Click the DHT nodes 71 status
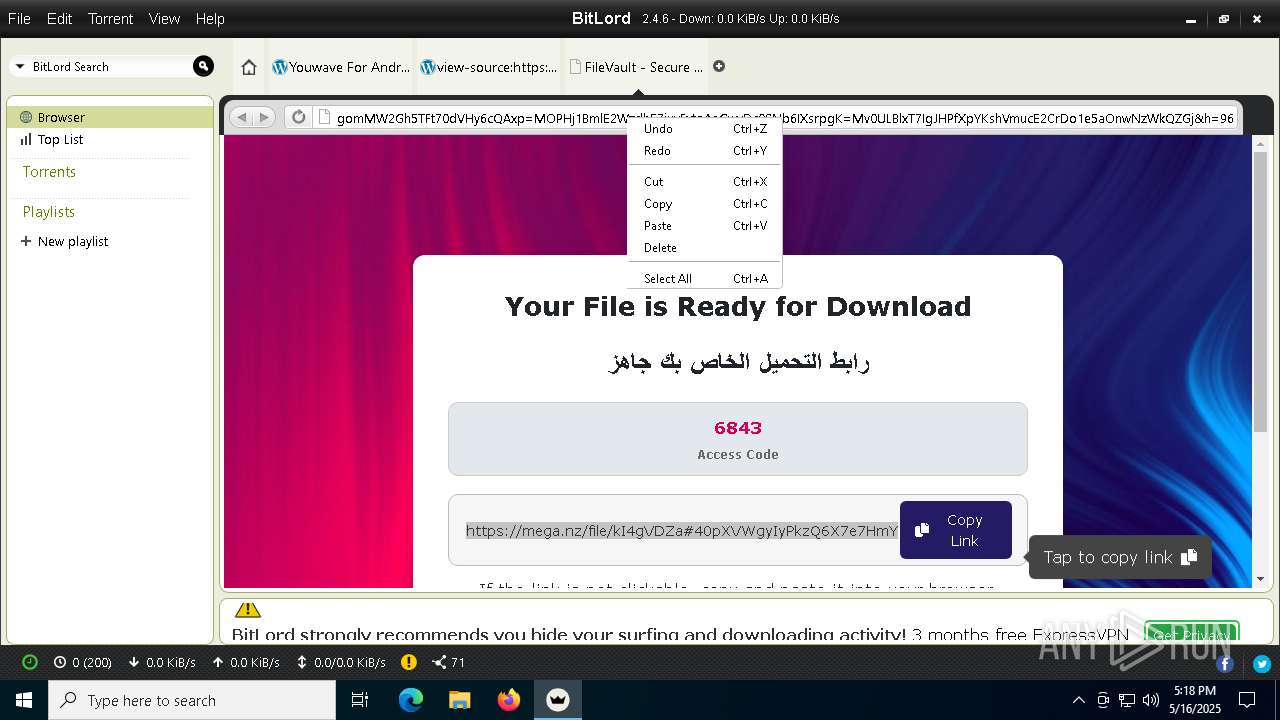Viewport: 1280px width, 720px height. click(x=449, y=662)
